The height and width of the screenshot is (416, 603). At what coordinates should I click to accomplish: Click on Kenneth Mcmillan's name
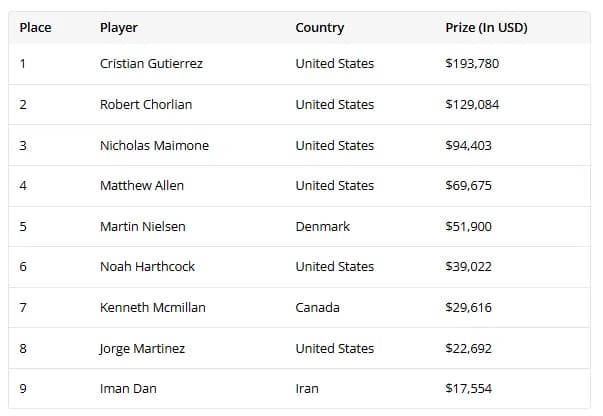[152, 308]
